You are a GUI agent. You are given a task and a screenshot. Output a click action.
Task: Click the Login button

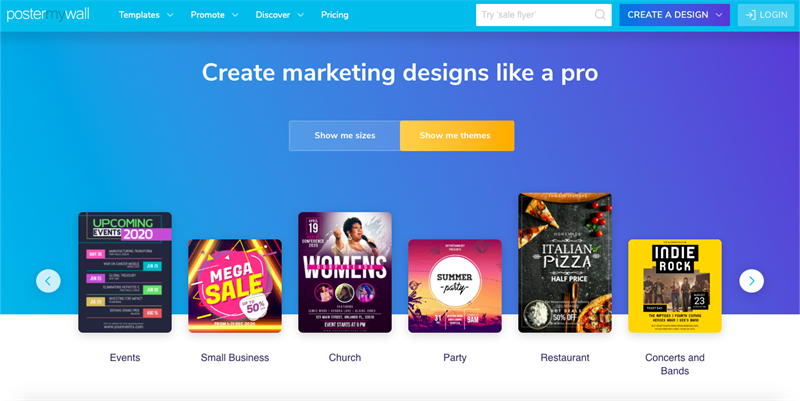(x=766, y=15)
